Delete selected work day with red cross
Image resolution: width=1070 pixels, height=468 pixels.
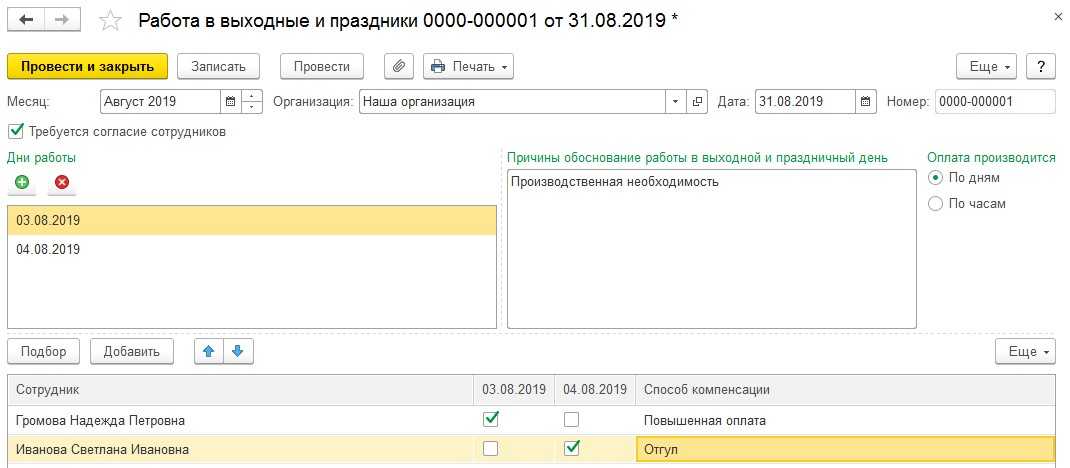(x=62, y=183)
